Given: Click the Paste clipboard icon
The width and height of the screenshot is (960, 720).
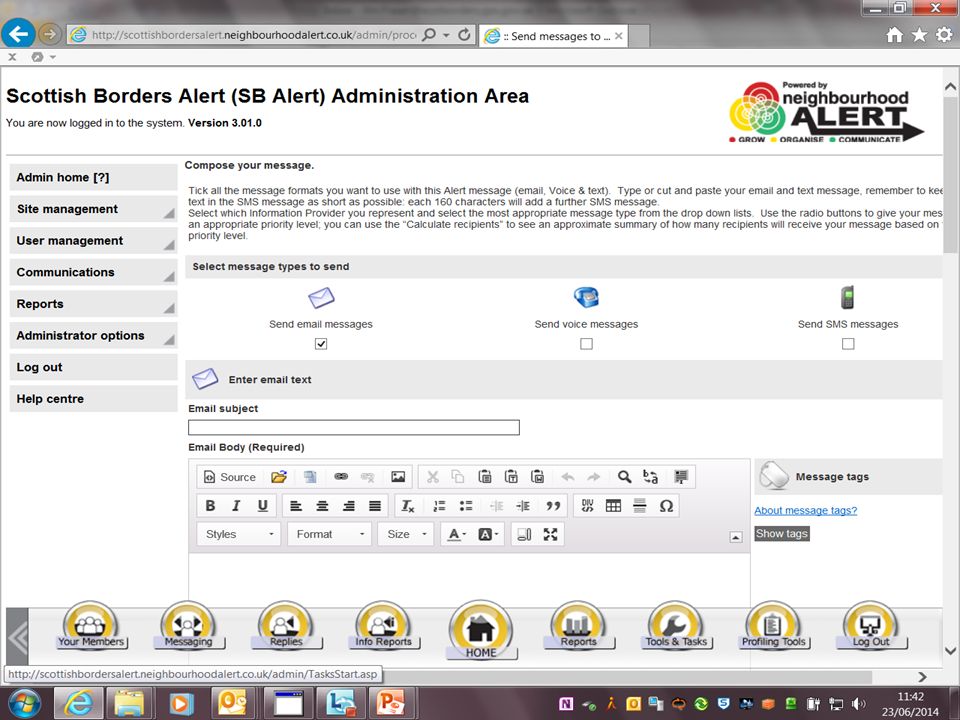Looking at the screenshot, I should point(485,476).
